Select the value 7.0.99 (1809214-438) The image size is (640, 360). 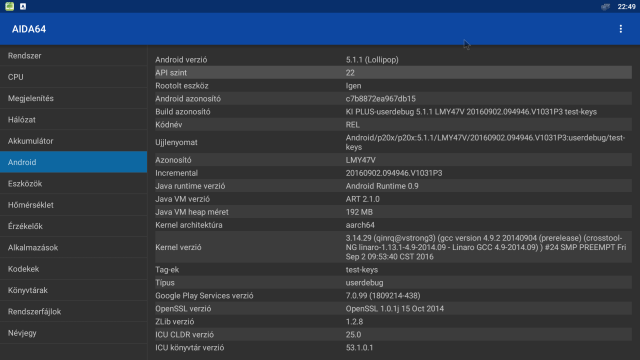[x=383, y=296]
